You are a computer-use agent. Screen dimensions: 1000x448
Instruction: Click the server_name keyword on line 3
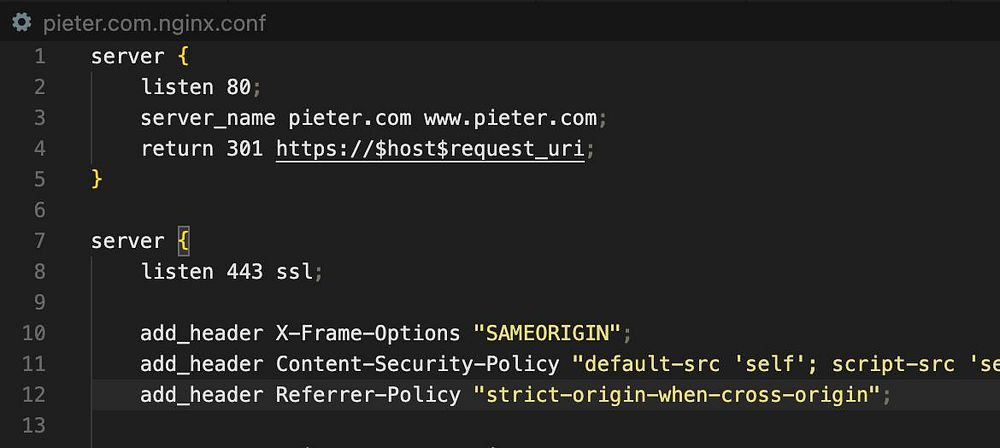click(x=208, y=118)
